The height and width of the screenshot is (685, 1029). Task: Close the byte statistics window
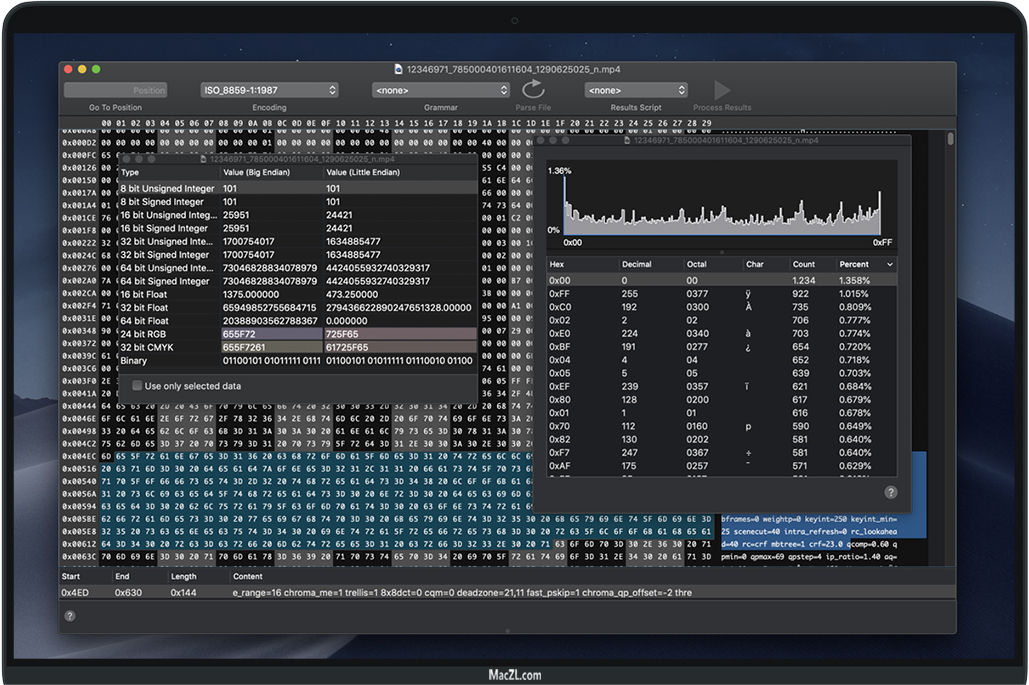click(541, 140)
